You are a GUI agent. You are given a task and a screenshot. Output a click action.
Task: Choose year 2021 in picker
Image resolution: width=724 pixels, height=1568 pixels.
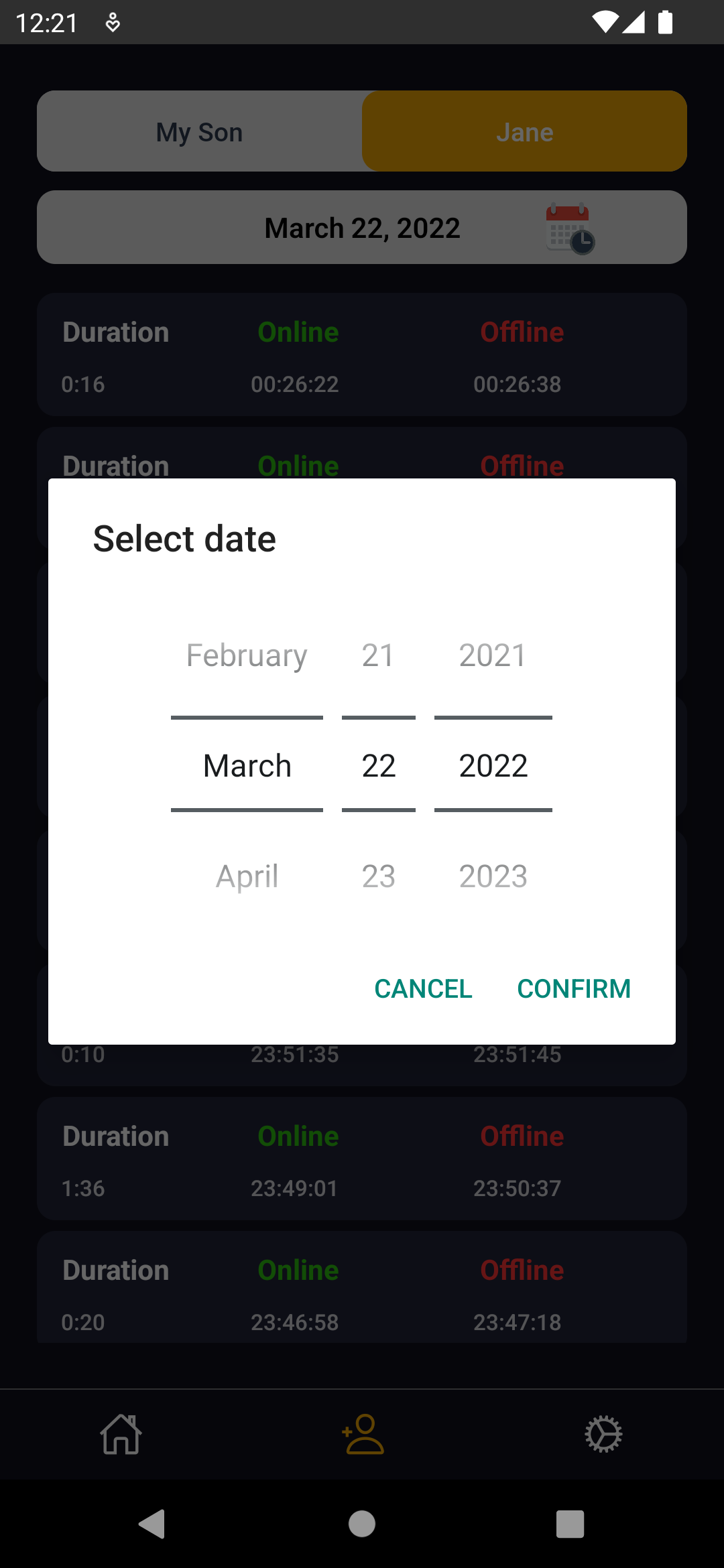[493, 655]
